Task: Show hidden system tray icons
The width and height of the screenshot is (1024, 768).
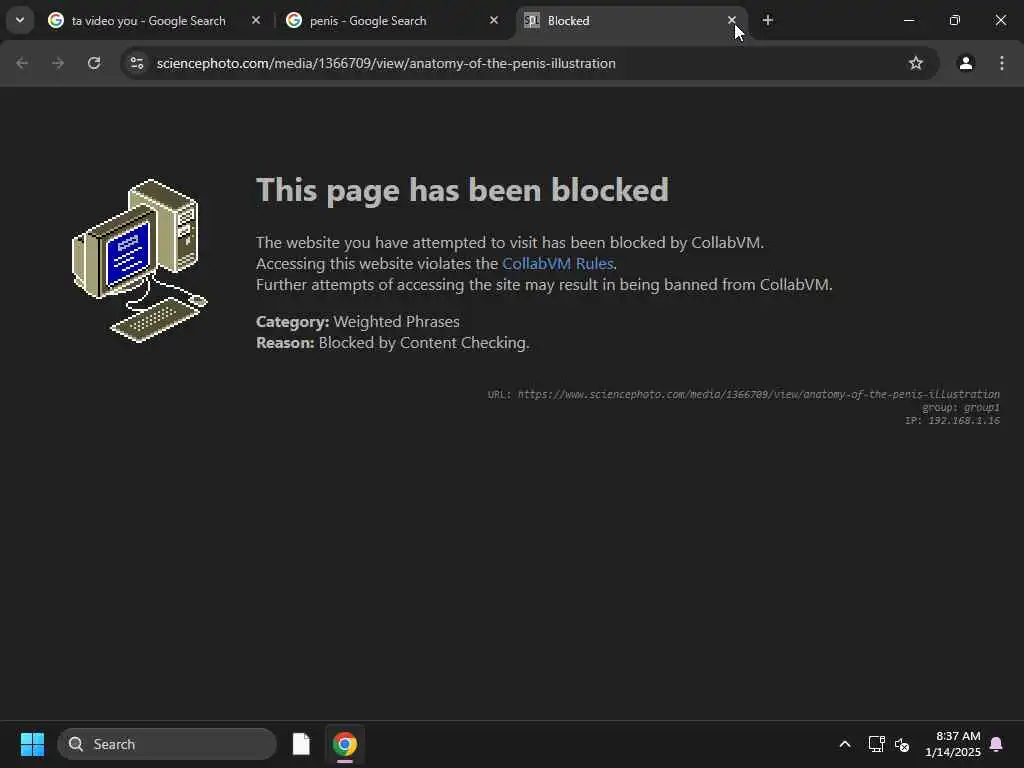Action: [x=844, y=744]
